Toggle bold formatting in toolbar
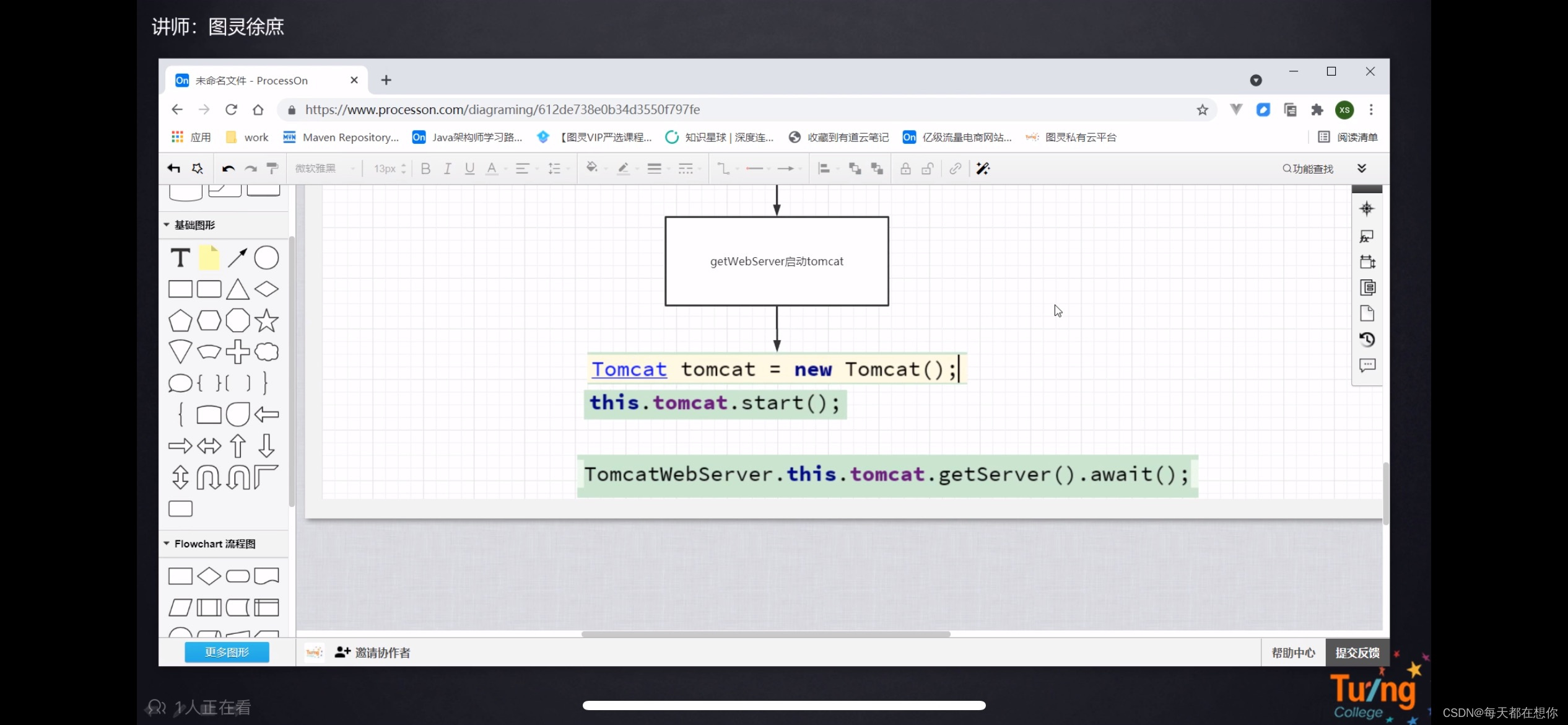Image resolution: width=1568 pixels, height=725 pixels. 425,168
